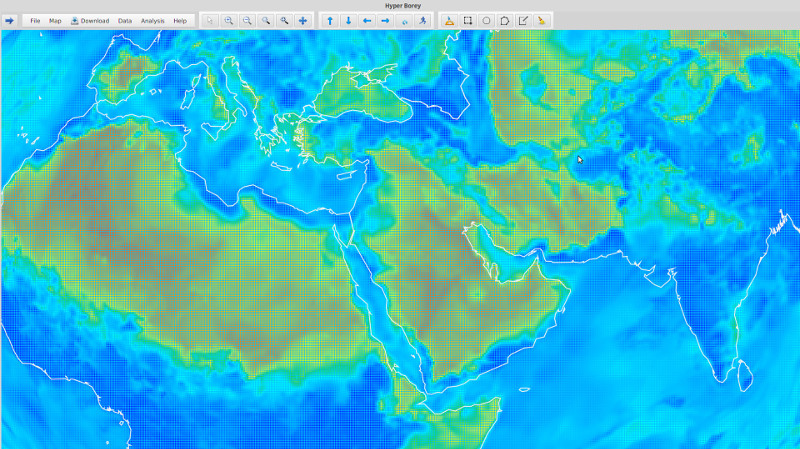Open the File menu
Image resolution: width=800 pixels, height=449 pixels.
[x=35, y=21]
